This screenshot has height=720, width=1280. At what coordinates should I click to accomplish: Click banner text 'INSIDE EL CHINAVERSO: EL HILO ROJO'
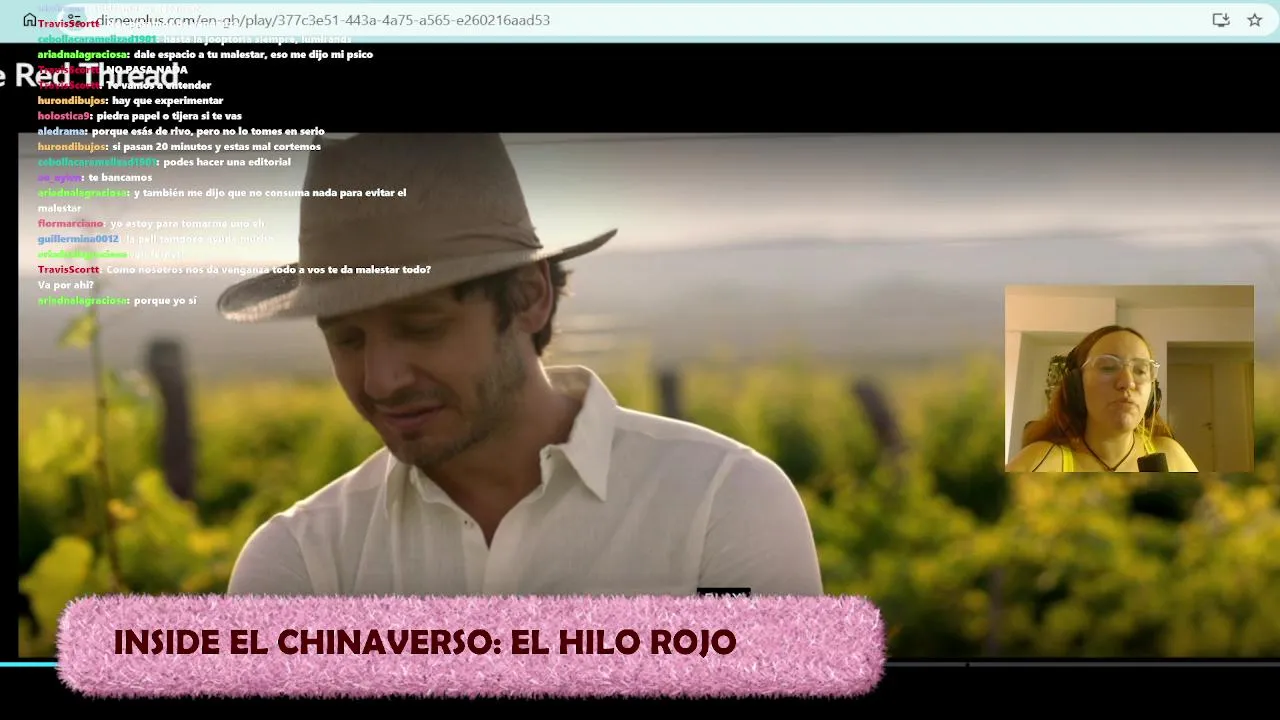pyautogui.click(x=425, y=642)
